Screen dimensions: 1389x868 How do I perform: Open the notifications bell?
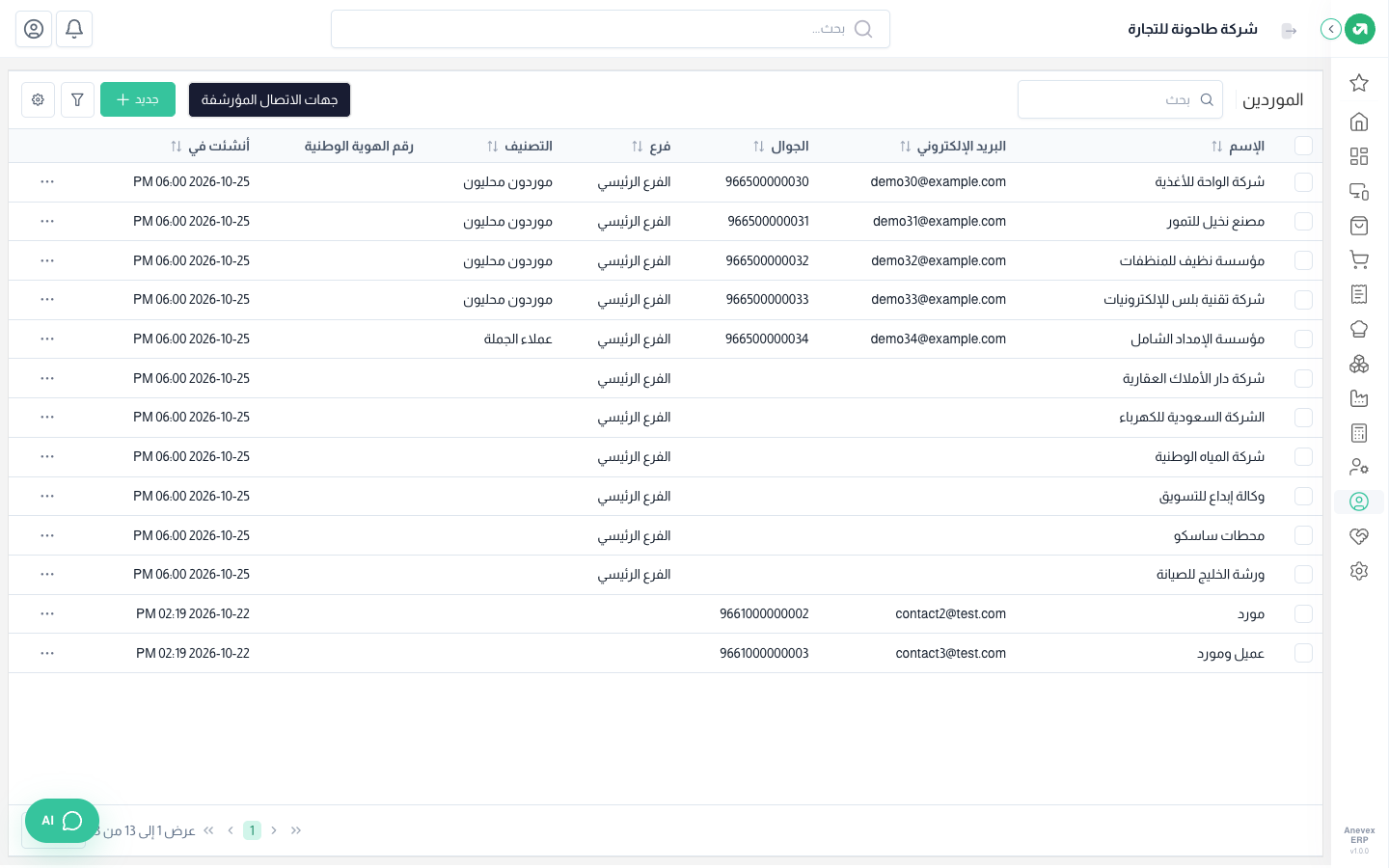click(74, 29)
